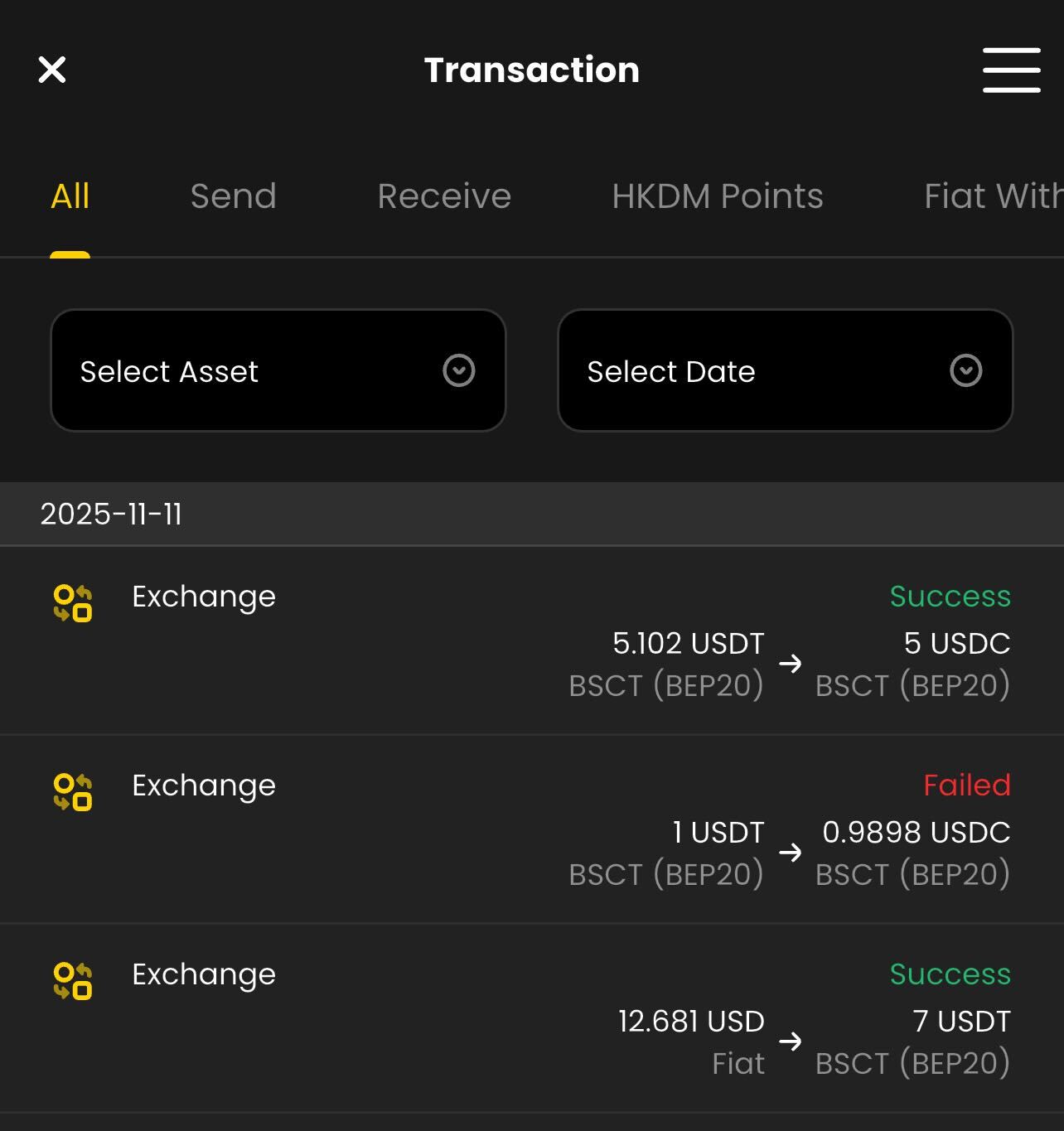Click arrow between 5.102 USDT and 5 USDC

click(791, 663)
